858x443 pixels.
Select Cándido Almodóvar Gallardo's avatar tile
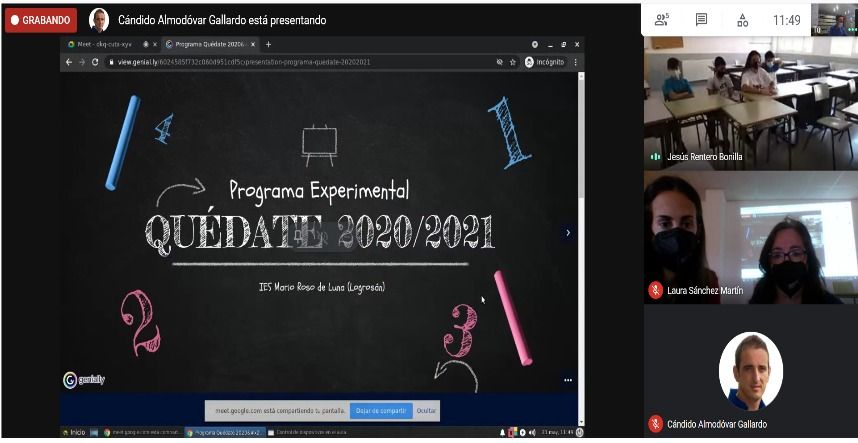pos(751,372)
